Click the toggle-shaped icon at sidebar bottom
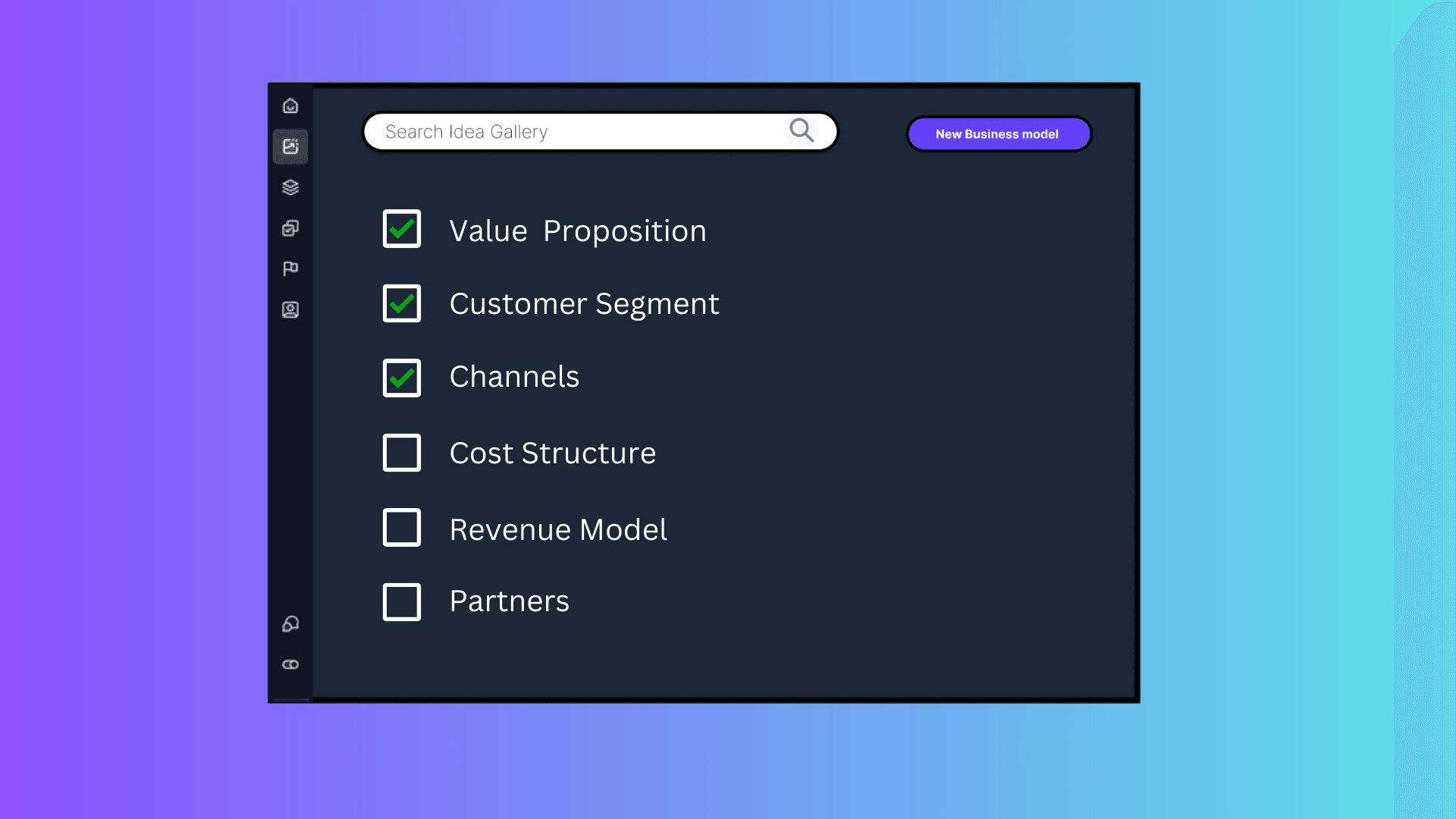This screenshot has height=819, width=1456. pos(290,664)
